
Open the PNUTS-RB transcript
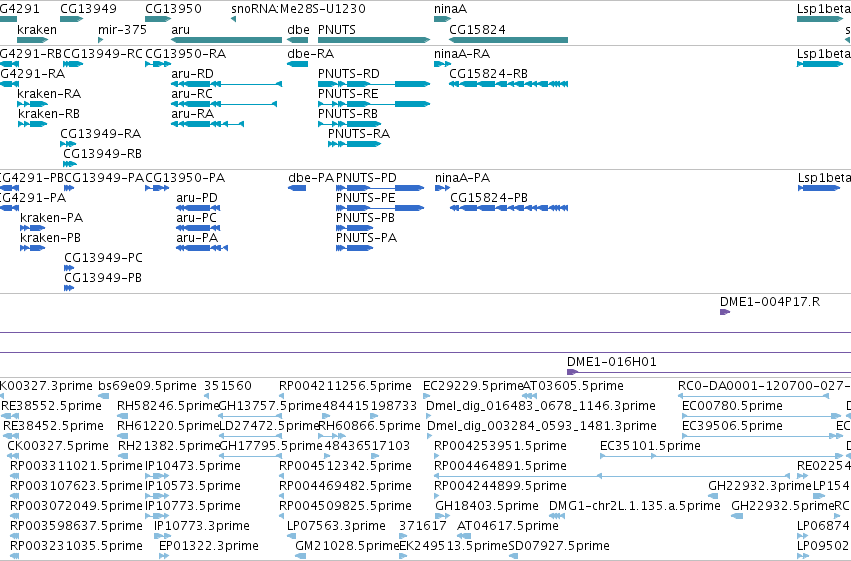tap(350, 124)
